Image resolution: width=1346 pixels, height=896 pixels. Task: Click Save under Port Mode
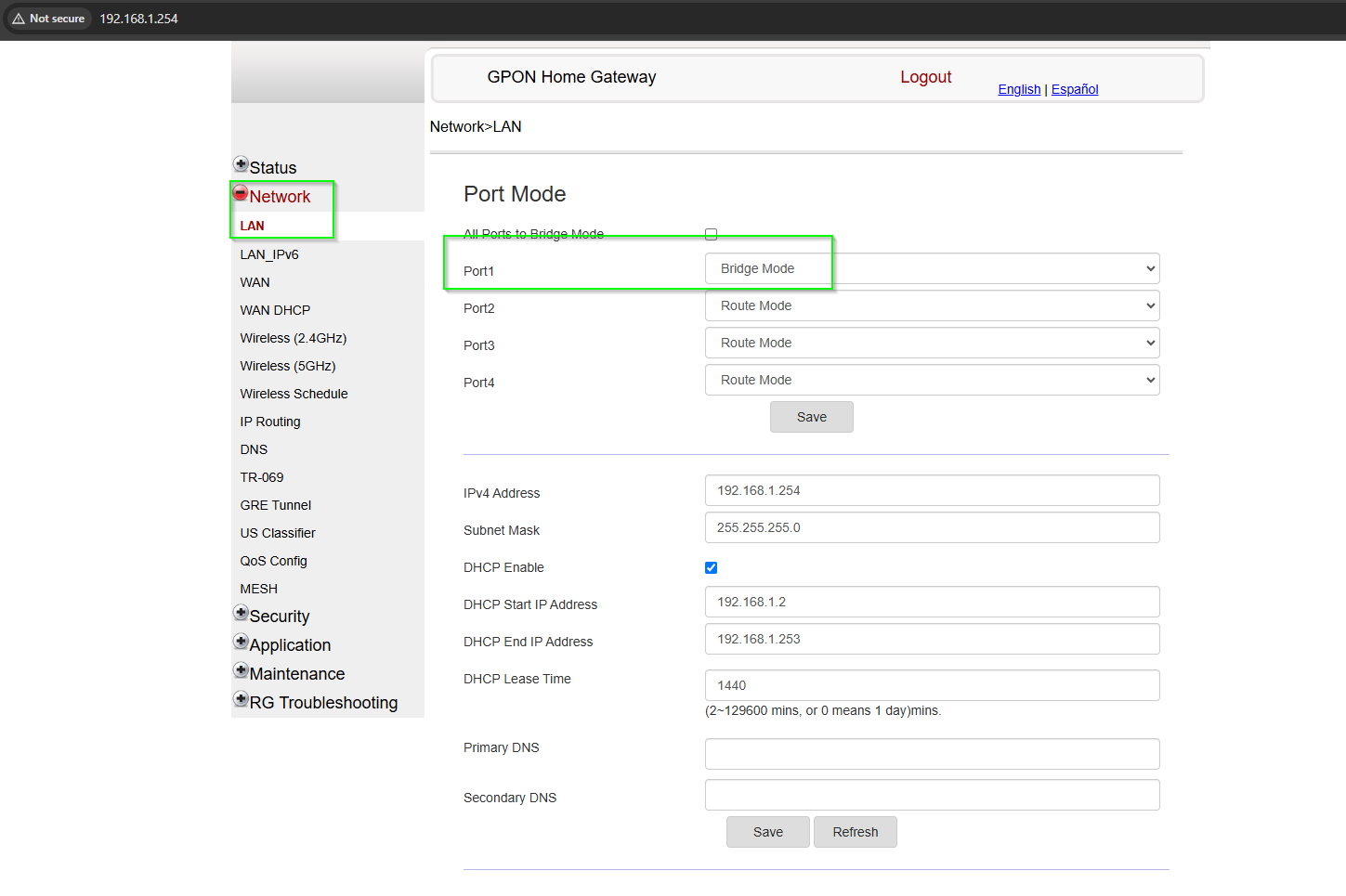[x=811, y=417]
